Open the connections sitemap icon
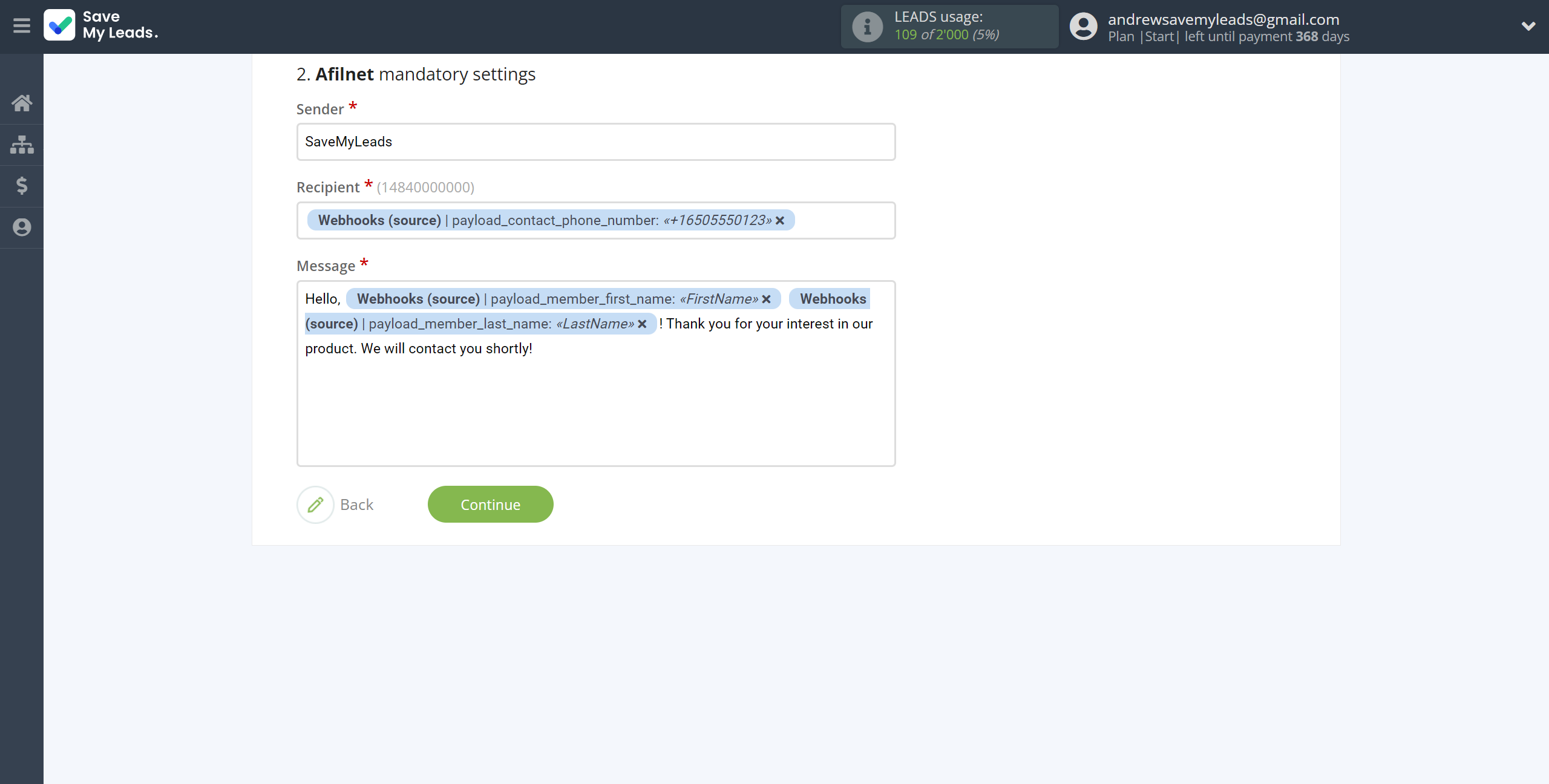The image size is (1549, 784). [x=22, y=145]
